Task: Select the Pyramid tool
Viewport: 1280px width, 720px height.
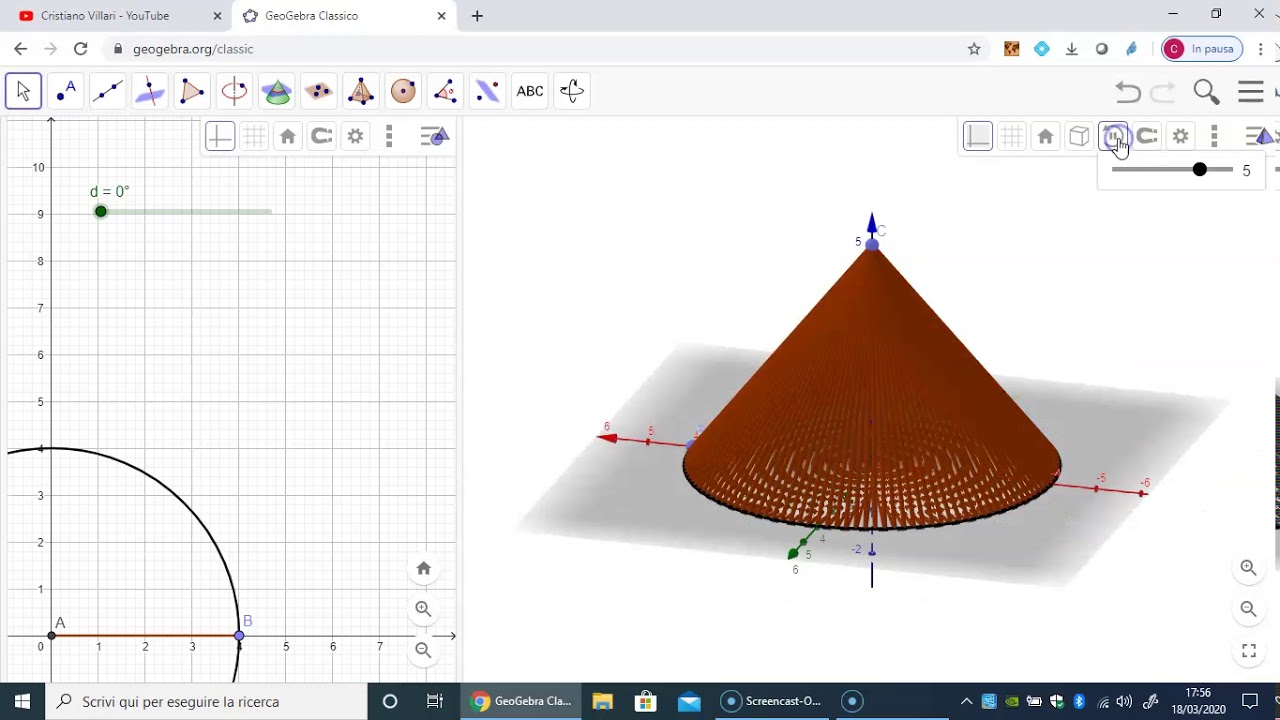Action: click(361, 91)
